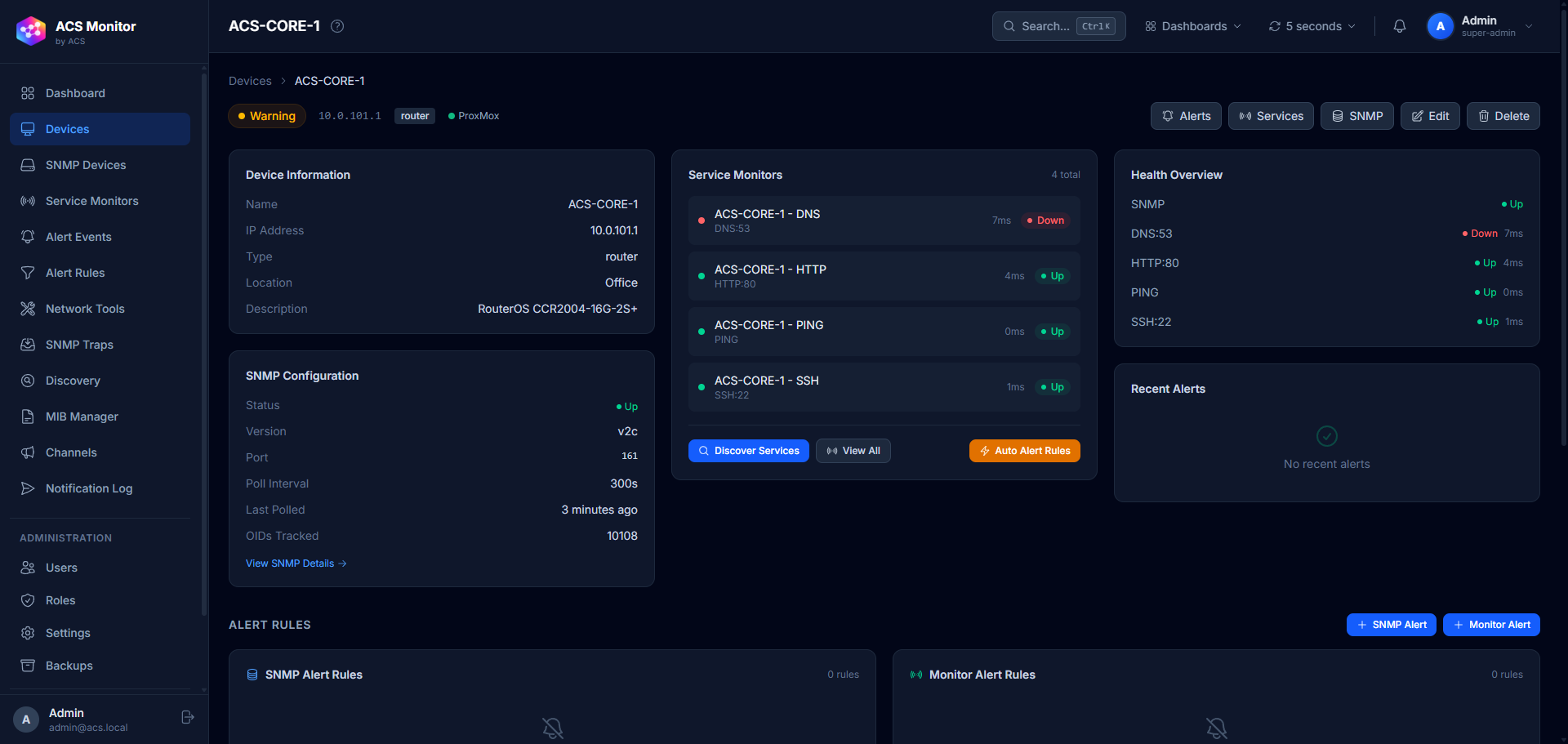Screen dimensions: 1568x744
Task: Click View All service monitors button
Action: click(853, 451)
